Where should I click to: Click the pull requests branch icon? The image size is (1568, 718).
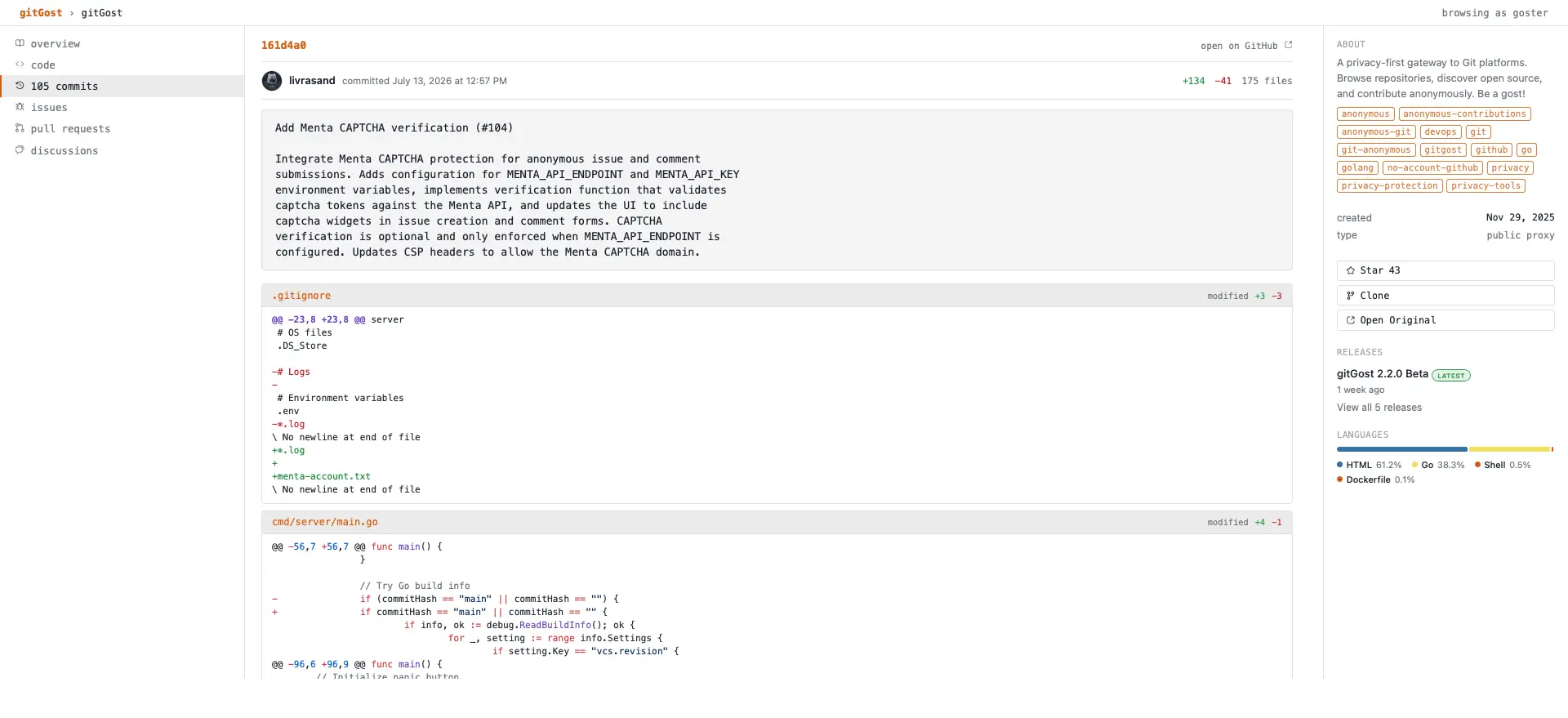(x=20, y=128)
